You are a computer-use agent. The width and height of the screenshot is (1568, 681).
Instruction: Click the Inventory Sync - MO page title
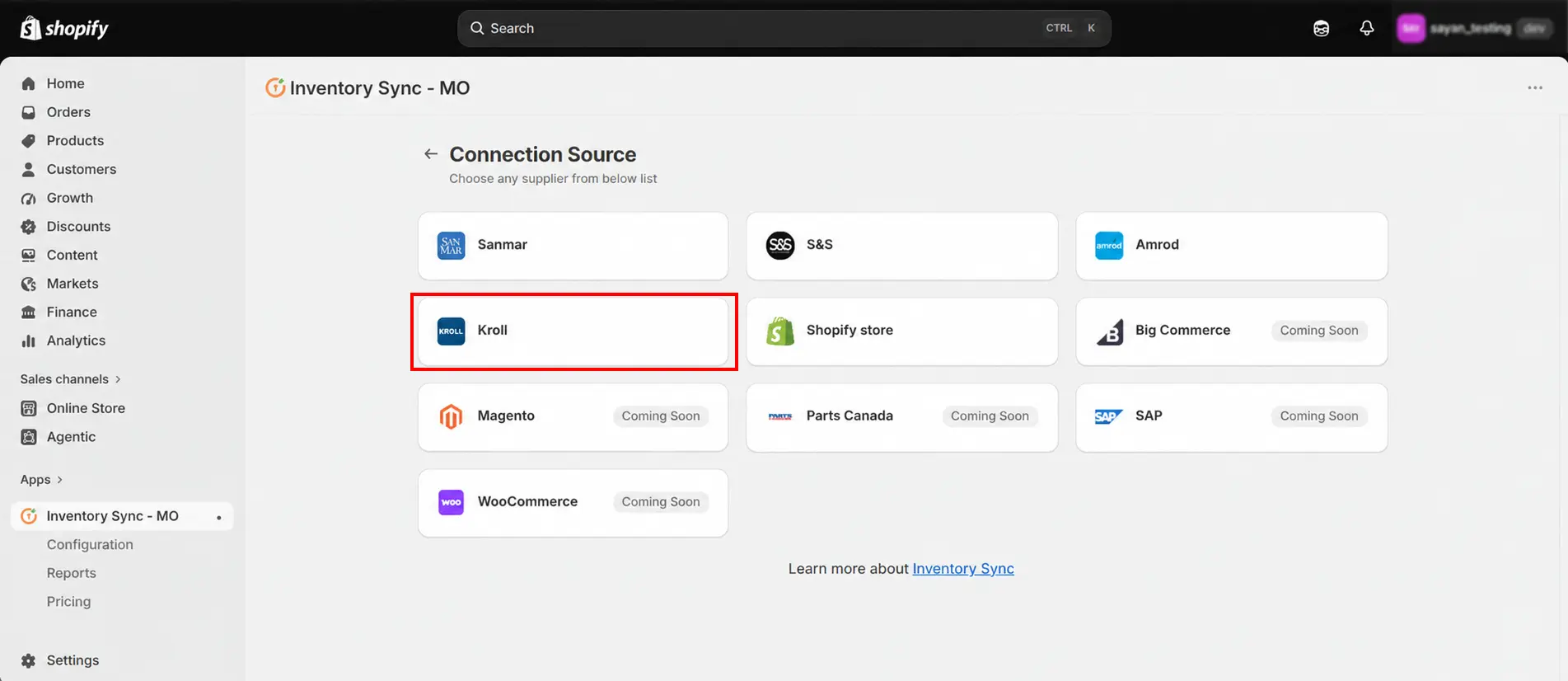pyautogui.click(x=380, y=88)
